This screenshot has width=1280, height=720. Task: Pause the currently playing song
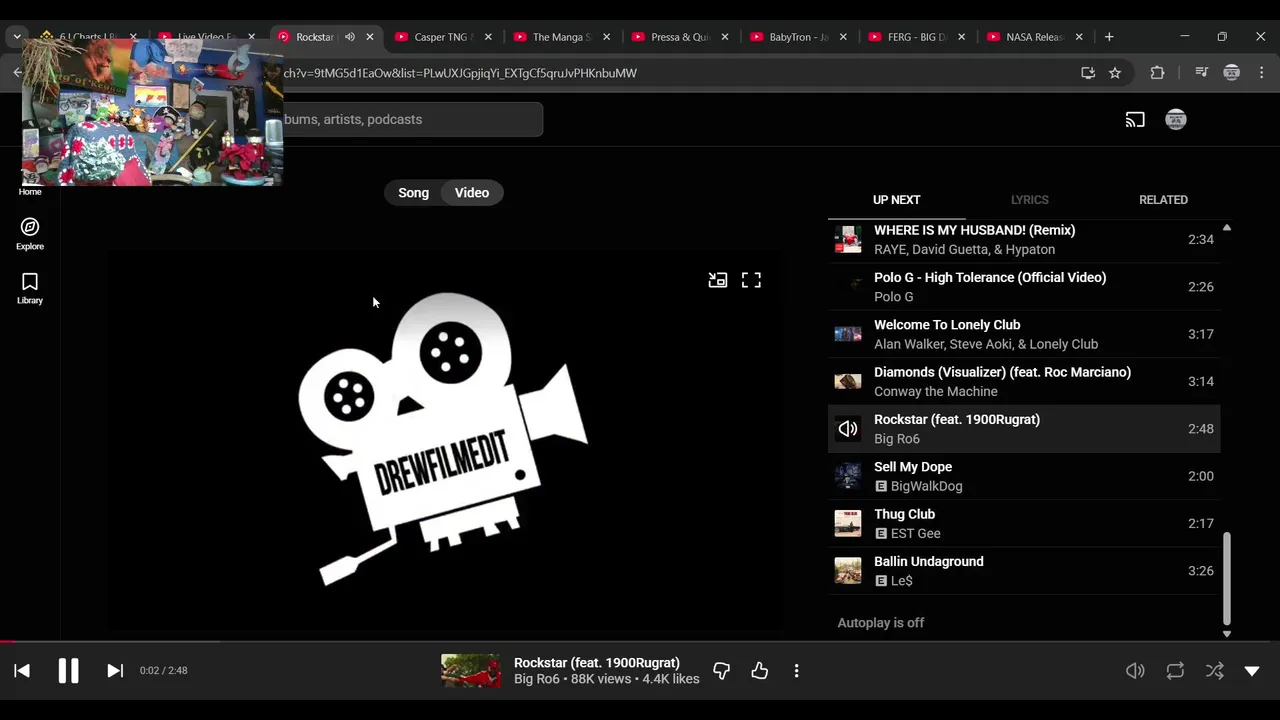pos(68,671)
